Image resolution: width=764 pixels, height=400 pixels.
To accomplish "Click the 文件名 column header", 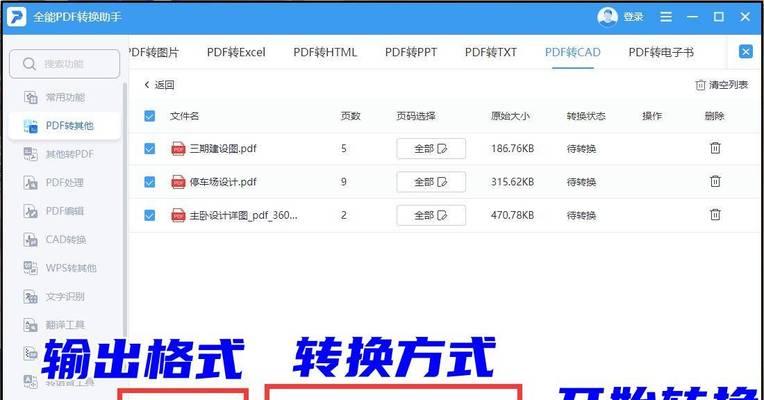I will tap(184, 116).
